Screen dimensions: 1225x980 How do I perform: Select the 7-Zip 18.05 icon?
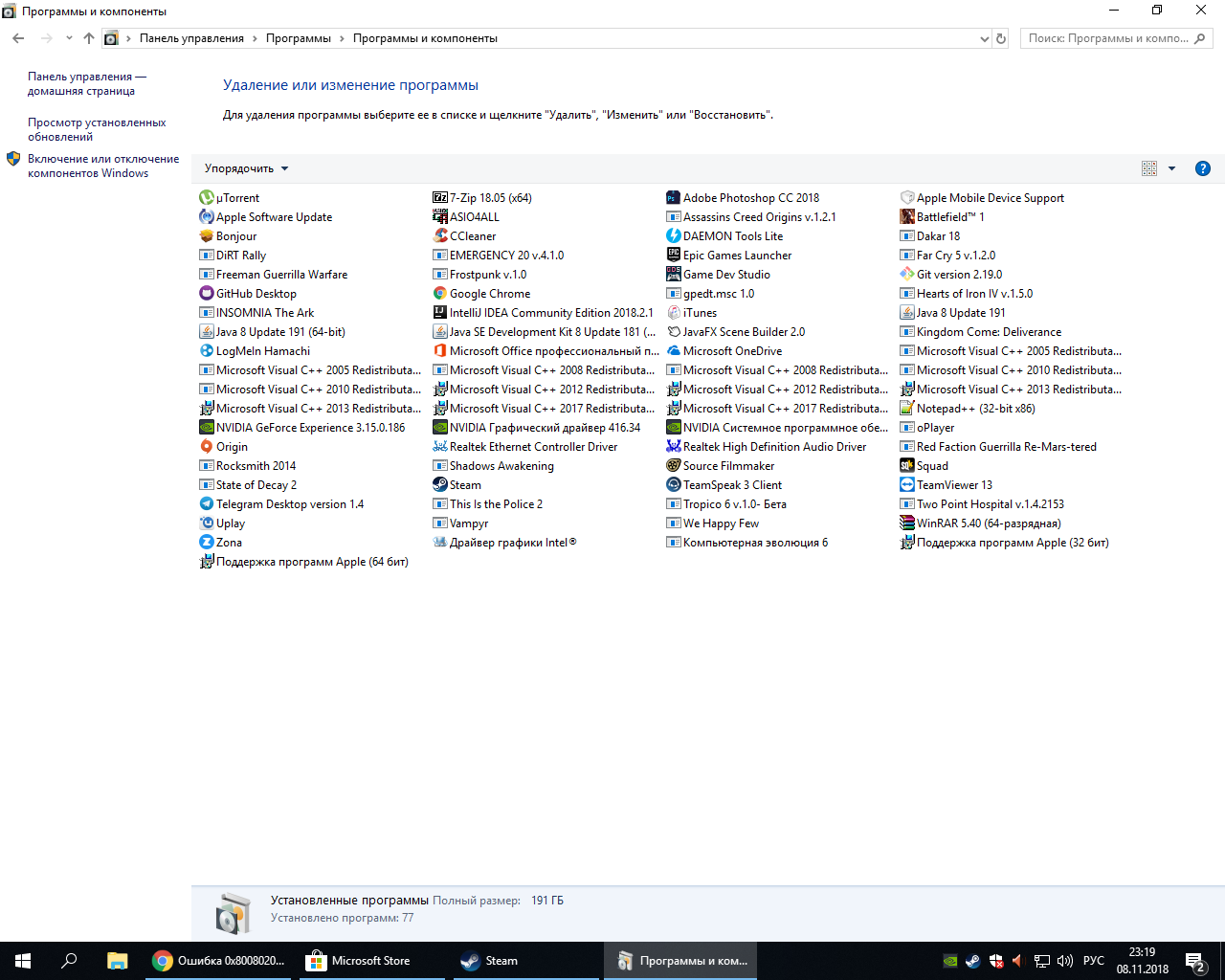click(440, 198)
